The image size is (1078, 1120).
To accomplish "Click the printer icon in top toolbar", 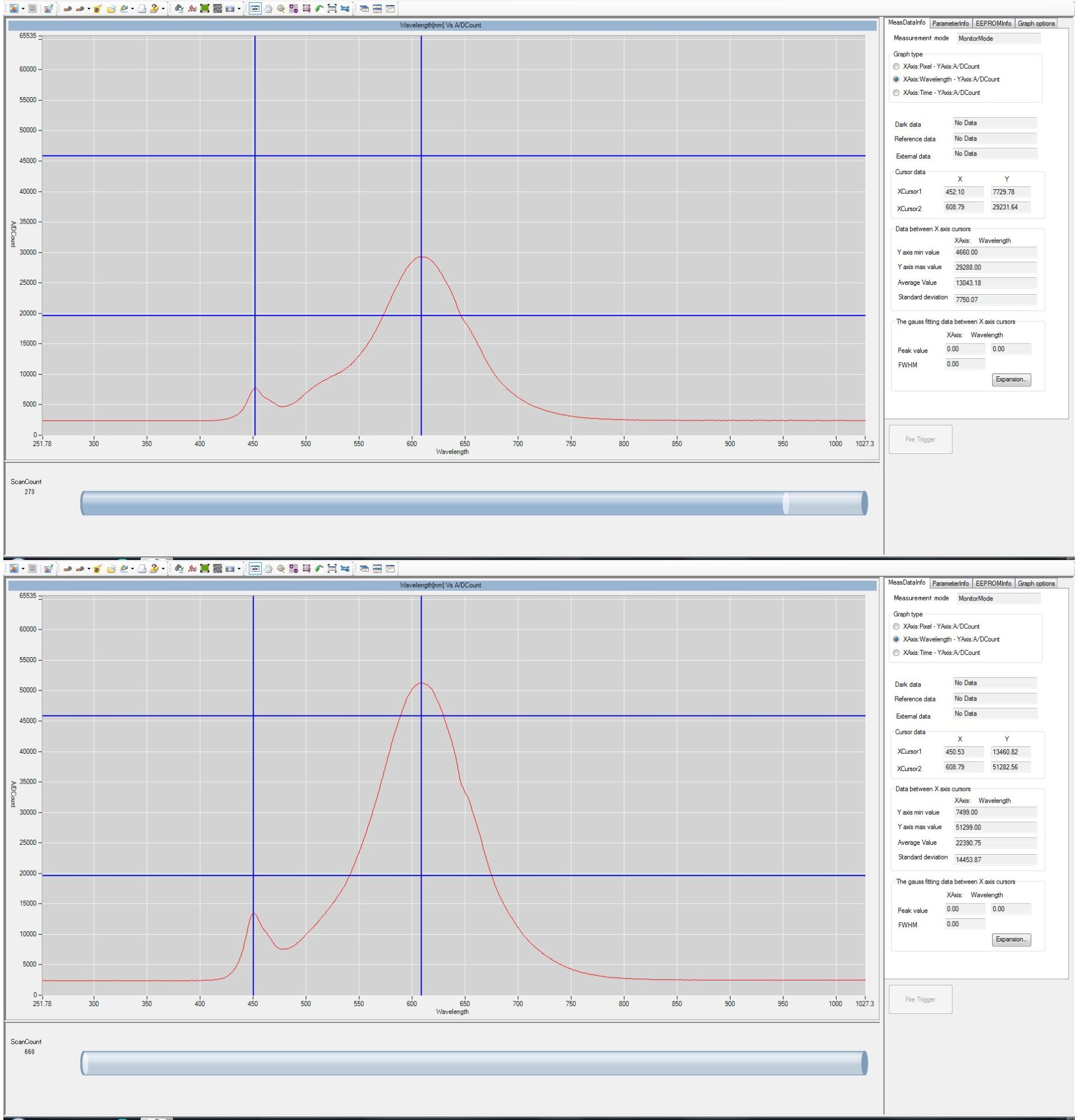I will pyautogui.click(x=141, y=8).
